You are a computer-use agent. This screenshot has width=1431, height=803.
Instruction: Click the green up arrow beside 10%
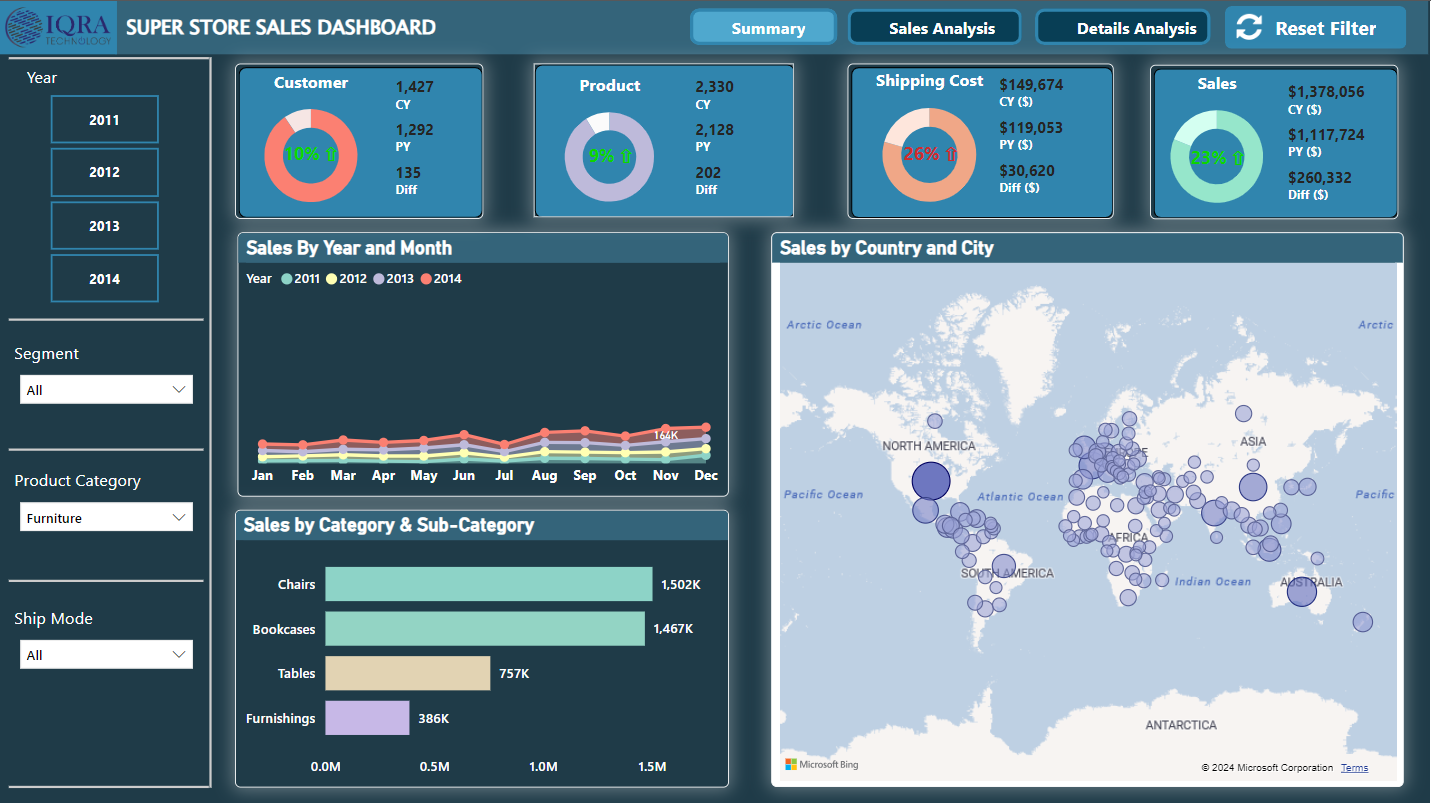(x=330, y=155)
